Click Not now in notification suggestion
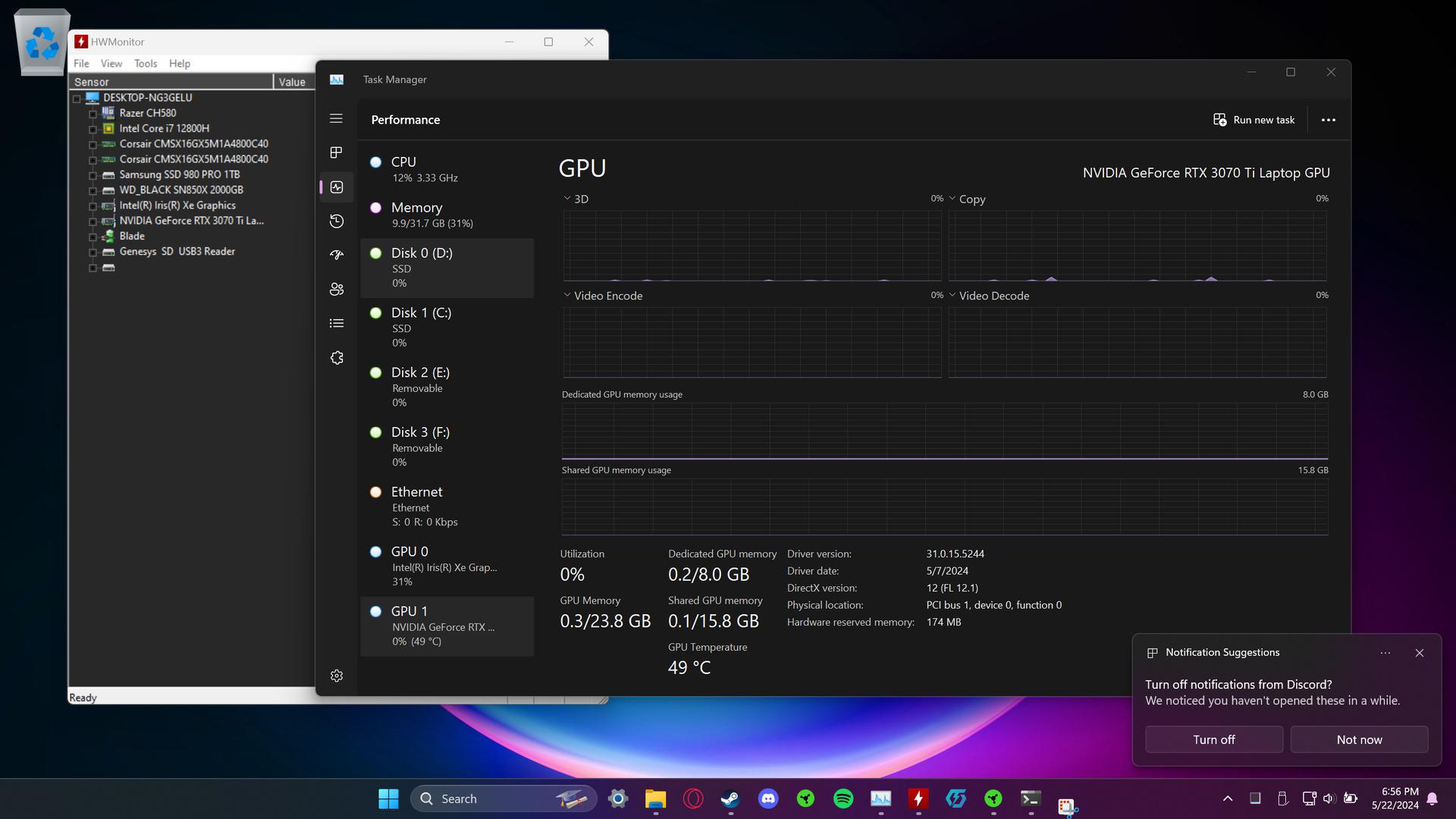 (x=1359, y=739)
